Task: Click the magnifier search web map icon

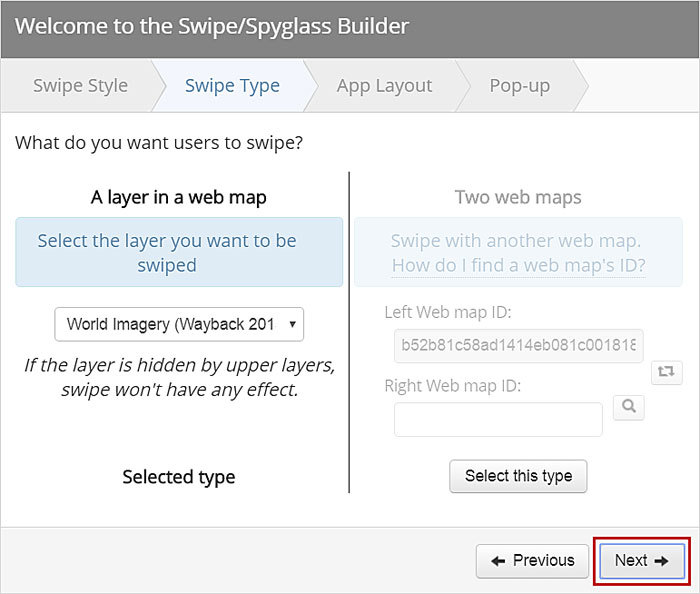Action: [629, 407]
